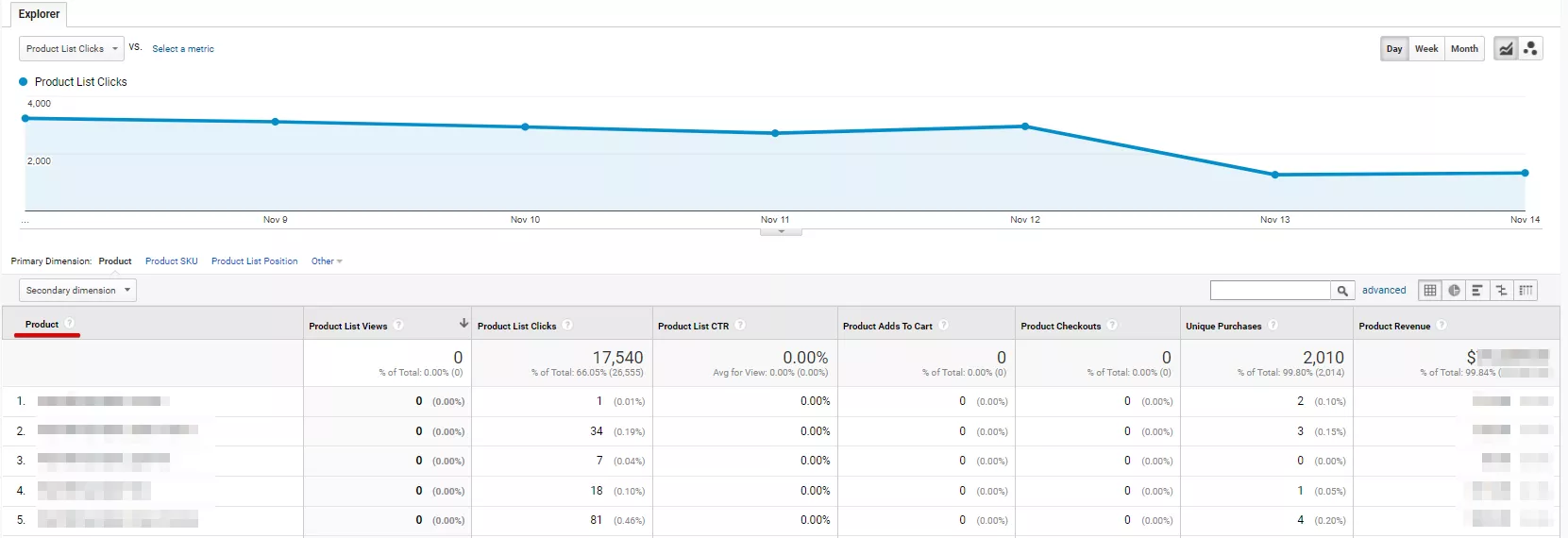Click row 5 Unique Purchases value 4
This screenshot has height=538, width=1568.
[1301, 520]
